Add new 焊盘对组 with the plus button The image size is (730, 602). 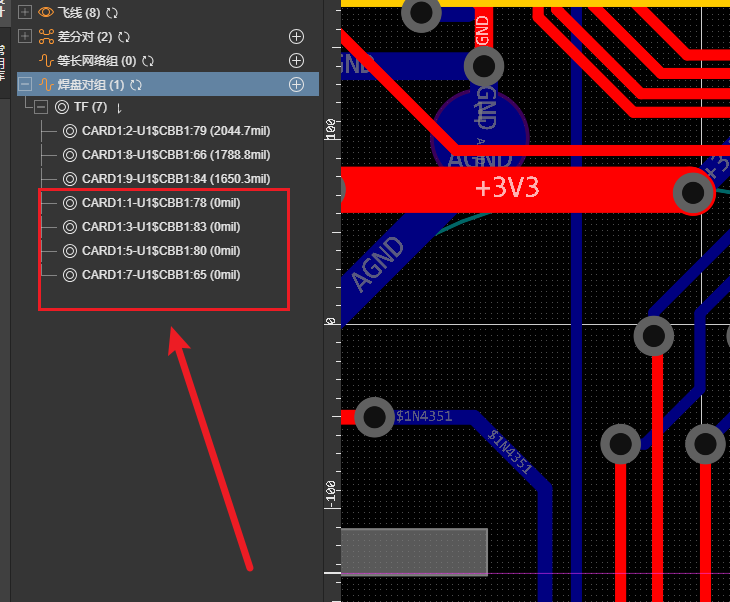pos(296,85)
